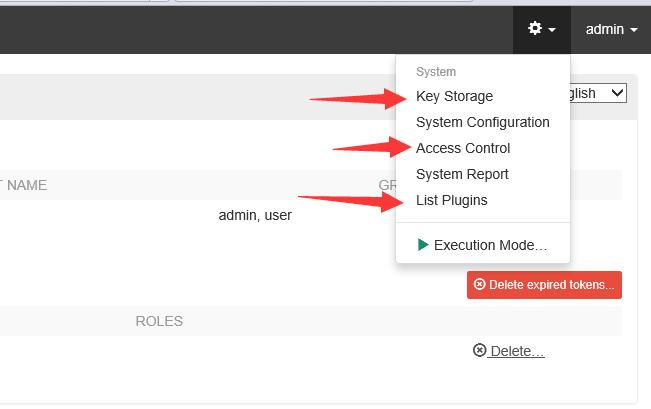Image resolution: width=651 pixels, height=409 pixels.
Task: Click the gear settings icon in navbar
Action: 536,30
